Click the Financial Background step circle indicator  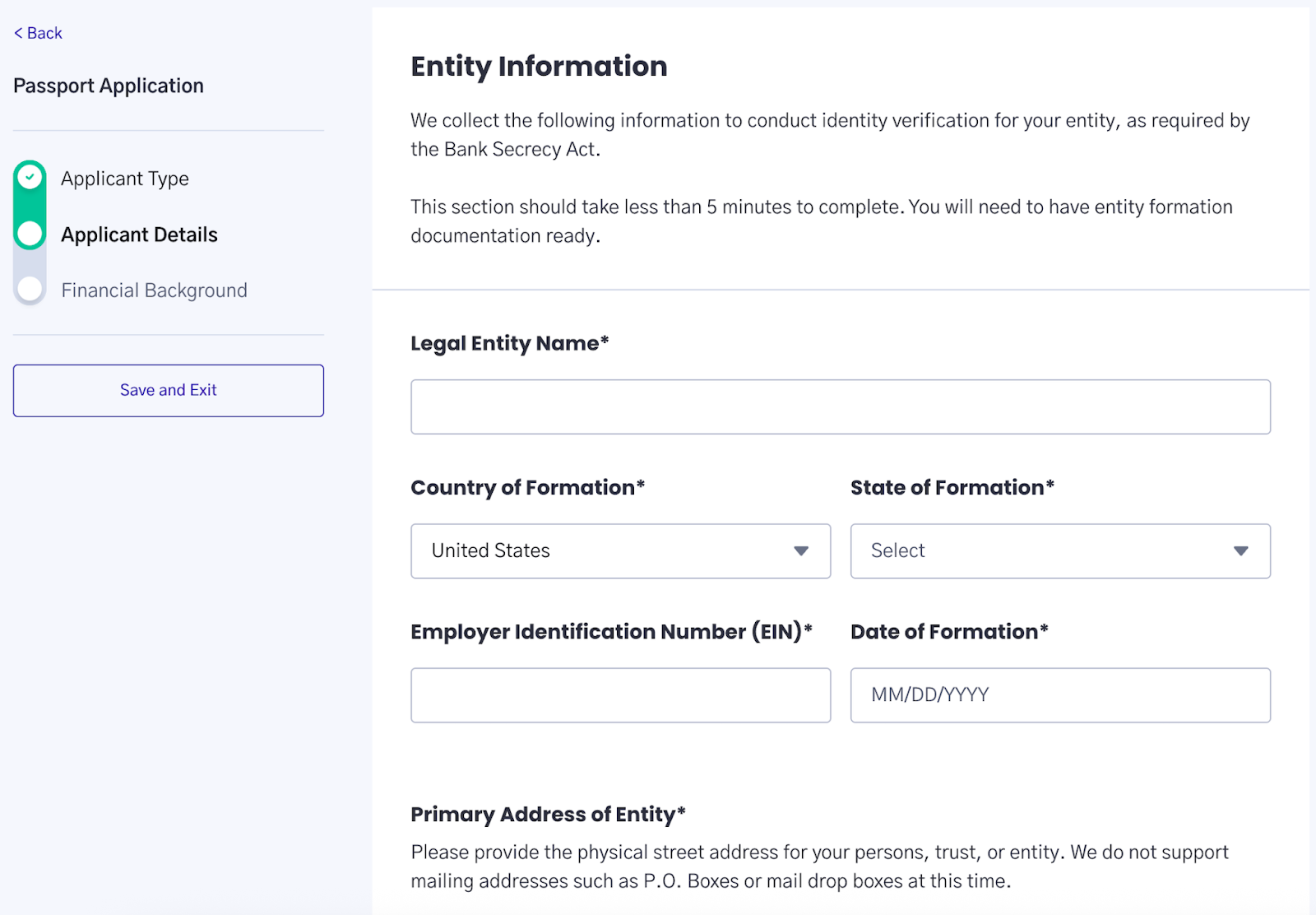30,289
